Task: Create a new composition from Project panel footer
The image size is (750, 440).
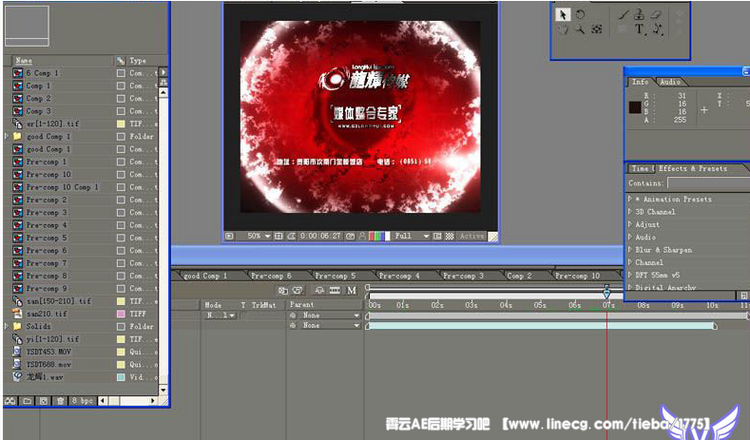Action: tap(44, 401)
